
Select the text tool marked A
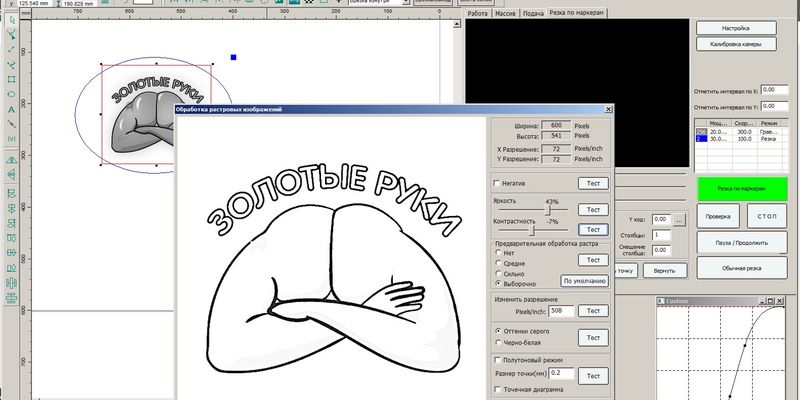coord(11,109)
